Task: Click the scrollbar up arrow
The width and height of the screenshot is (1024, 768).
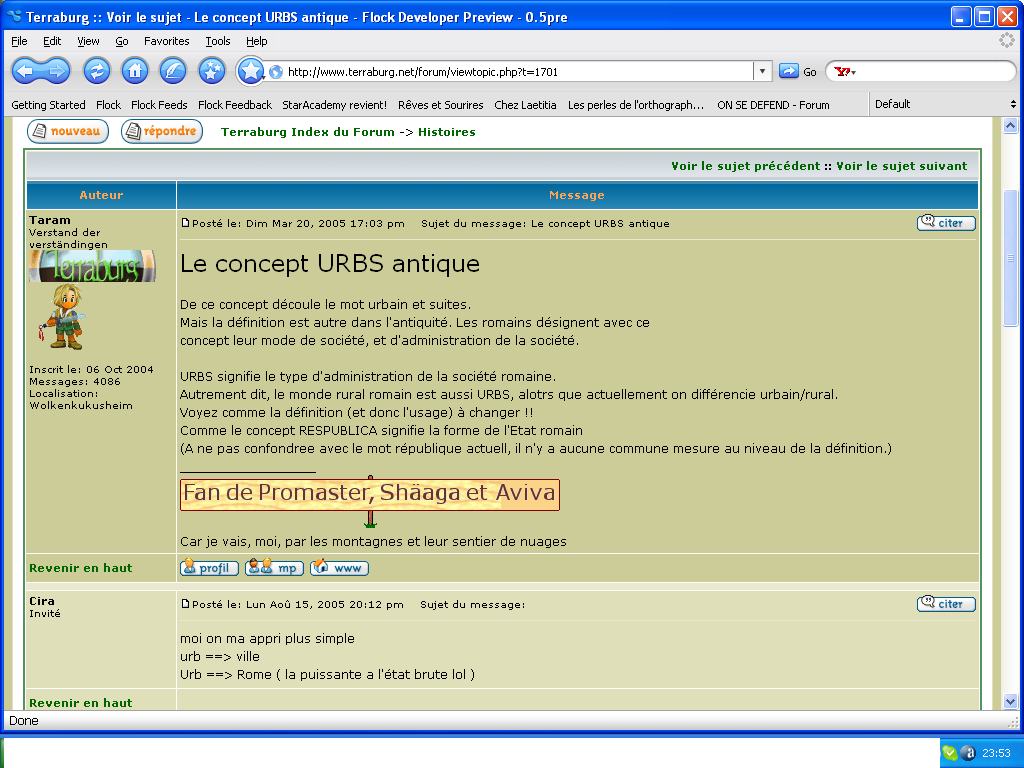Action: point(1010,125)
